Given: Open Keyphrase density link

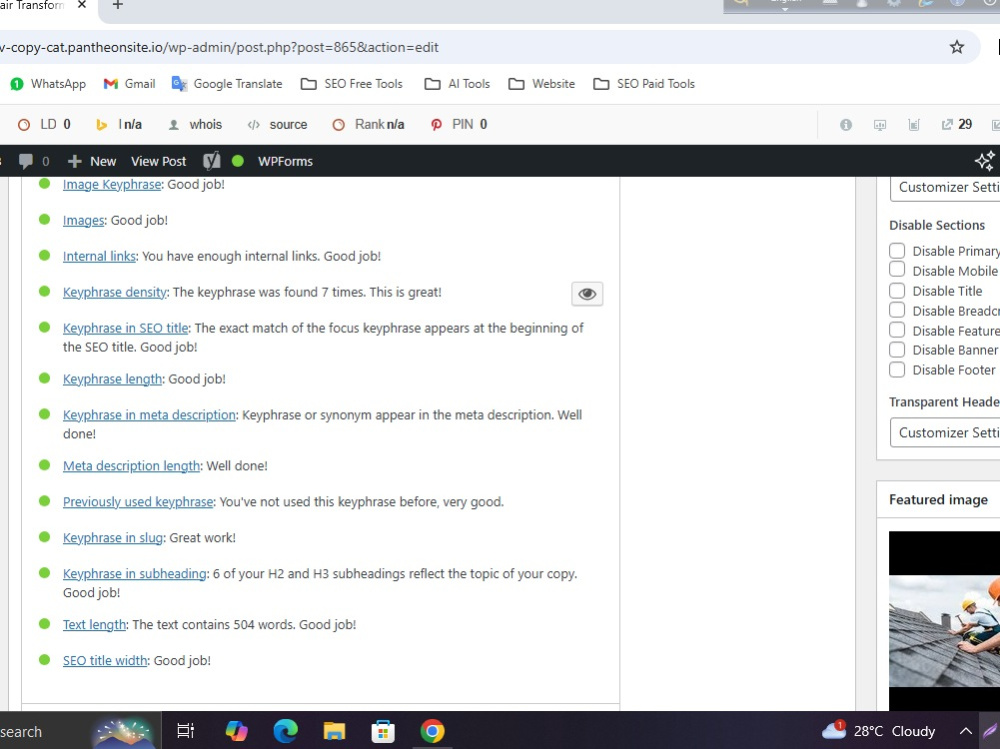Looking at the screenshot, I should (x=115, y=292).
